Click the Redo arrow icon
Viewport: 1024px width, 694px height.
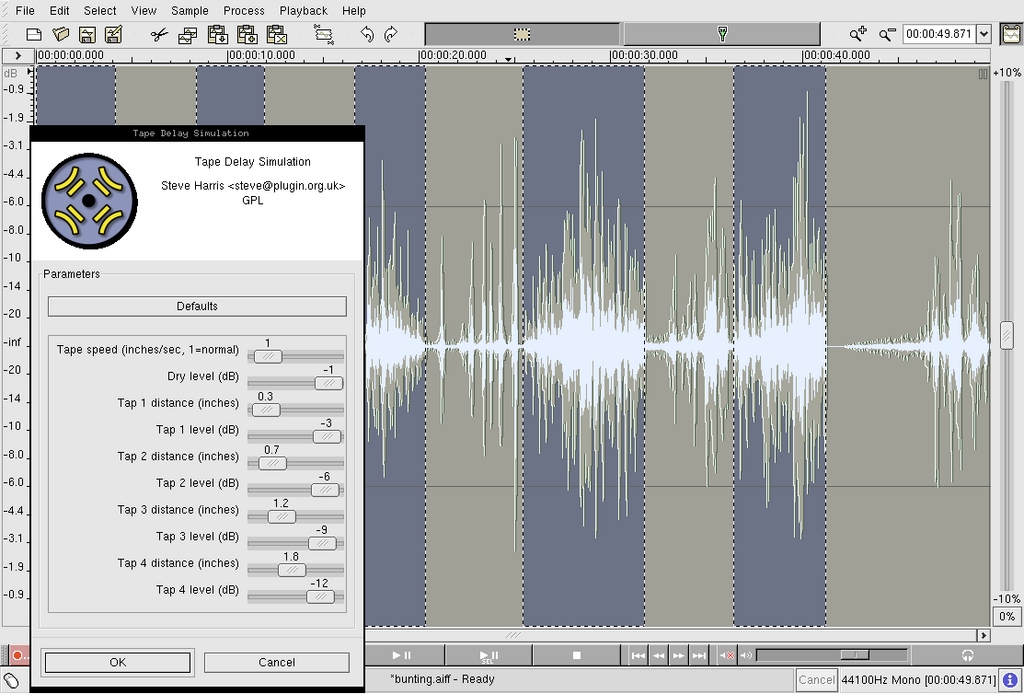[391, 34]
